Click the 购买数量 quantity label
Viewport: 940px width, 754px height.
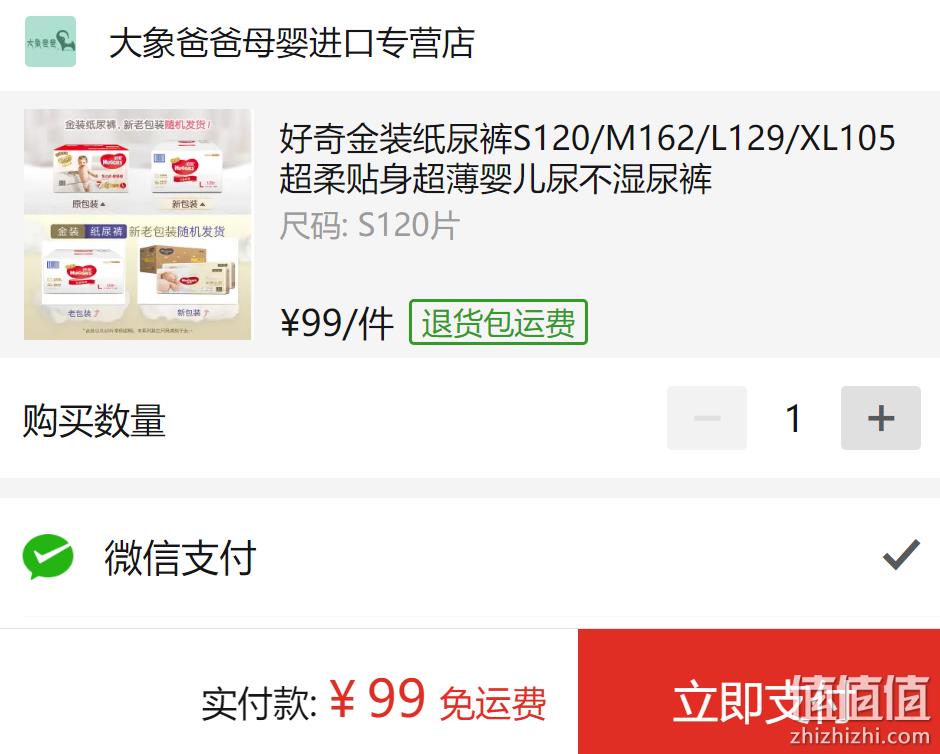pyautogui.click(x=94, y=420)
